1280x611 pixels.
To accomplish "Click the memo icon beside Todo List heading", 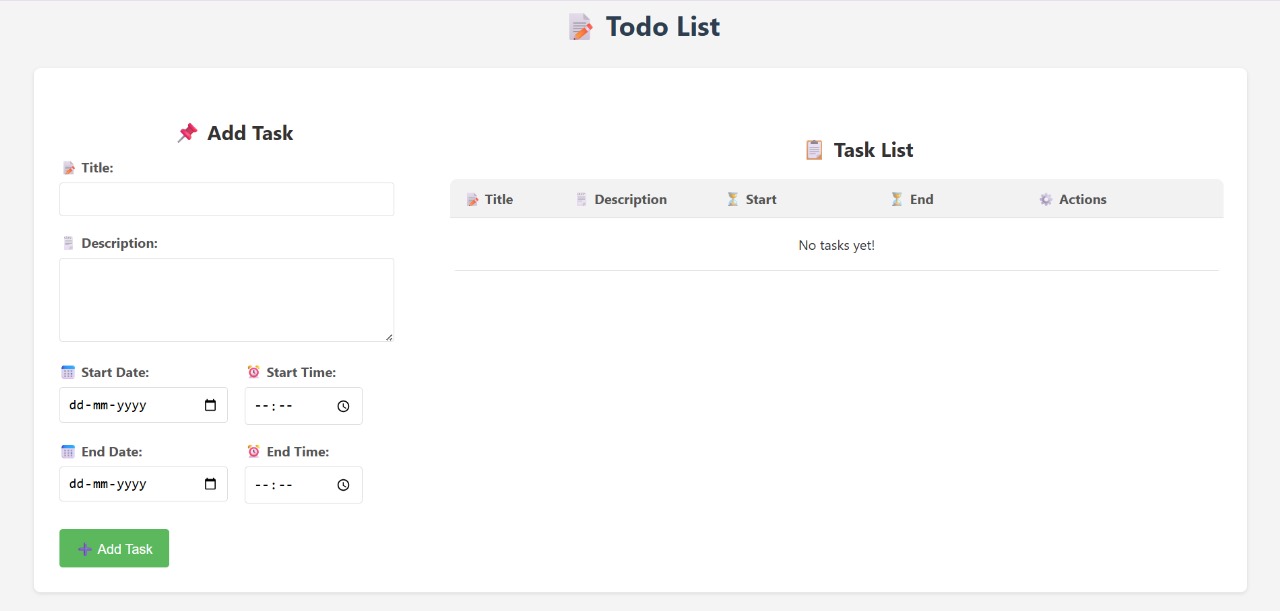I will click(x=581, y=27).
